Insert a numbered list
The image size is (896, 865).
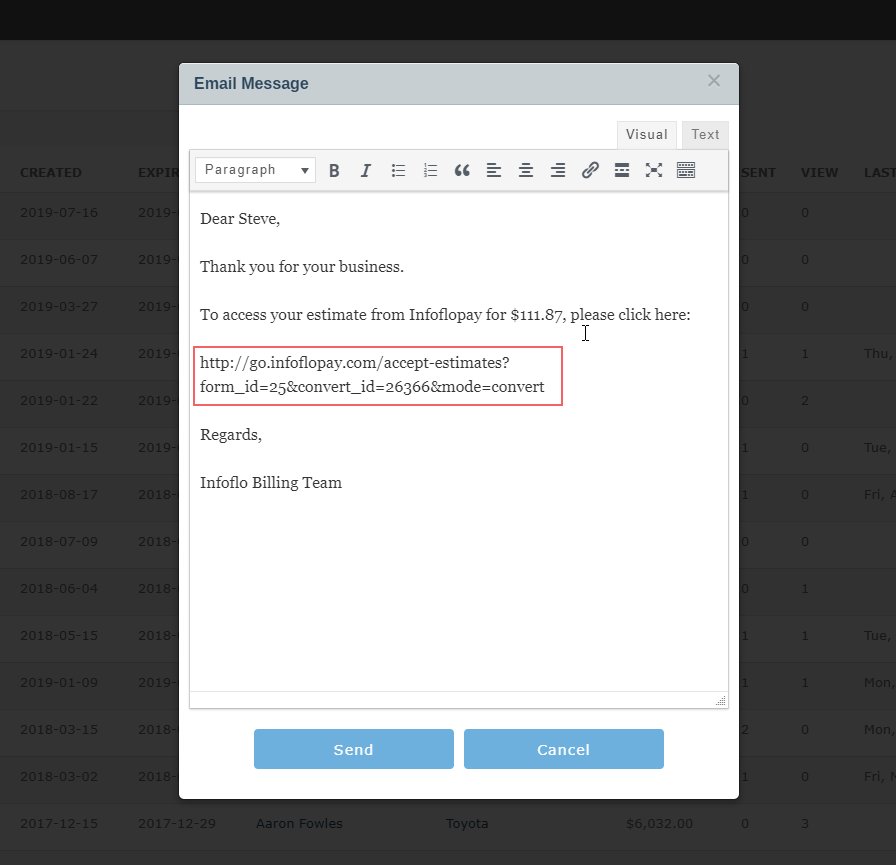point(430,170)
